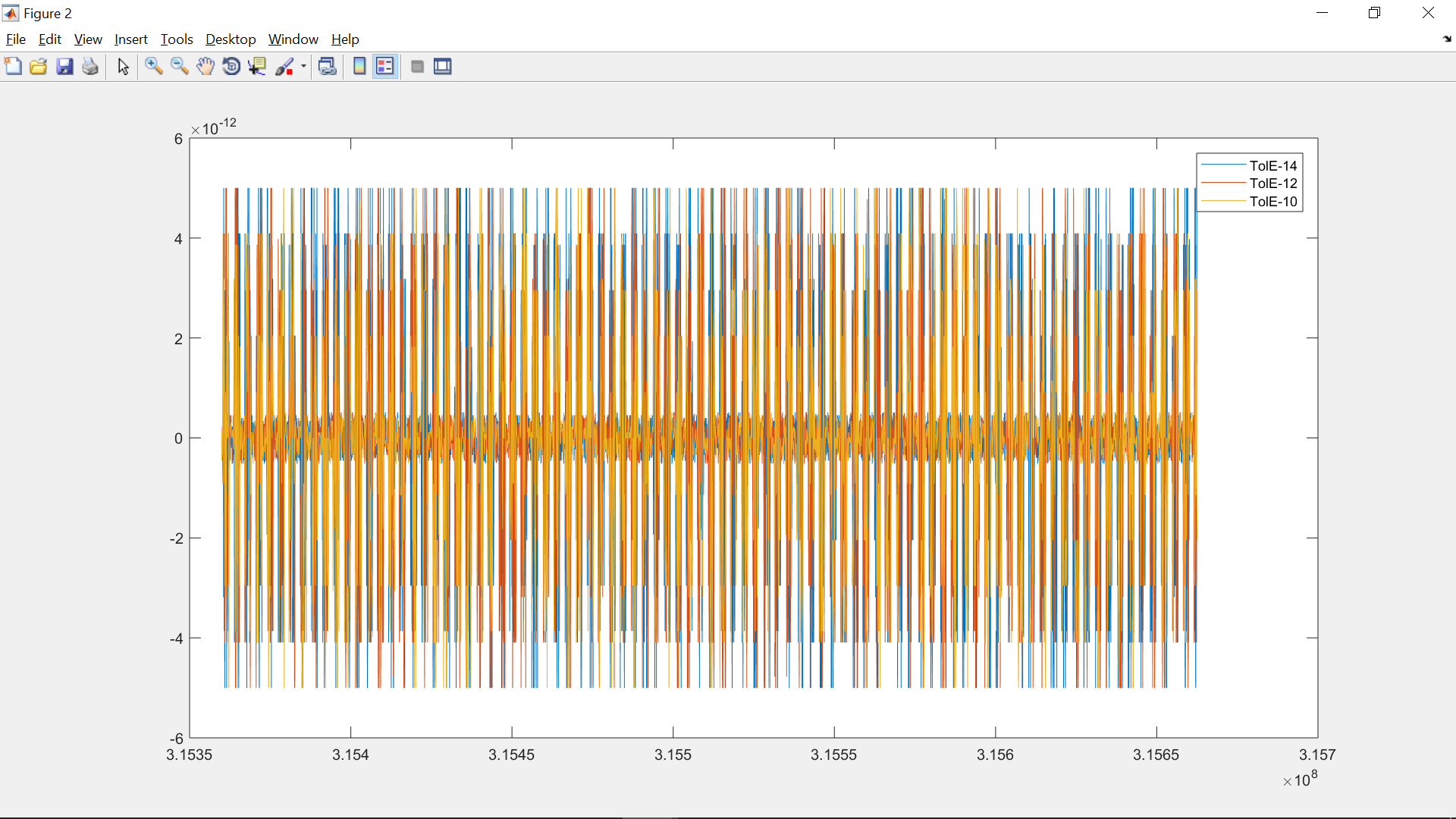1456x819 pixels.
Task: Open the Tools menu
Action: (177, 39)
